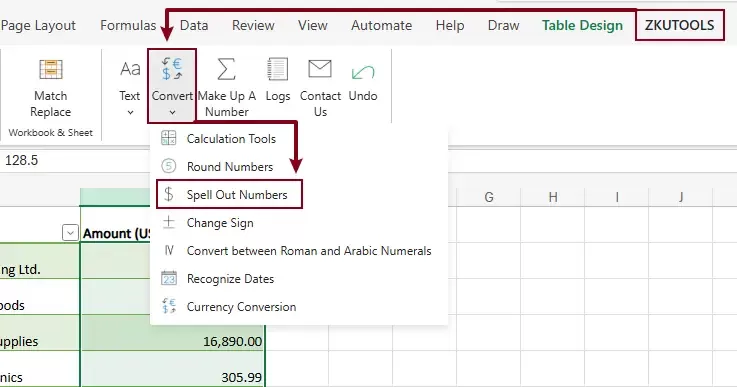
Task: Open the Help tab
Action: (x=450, y=25)
